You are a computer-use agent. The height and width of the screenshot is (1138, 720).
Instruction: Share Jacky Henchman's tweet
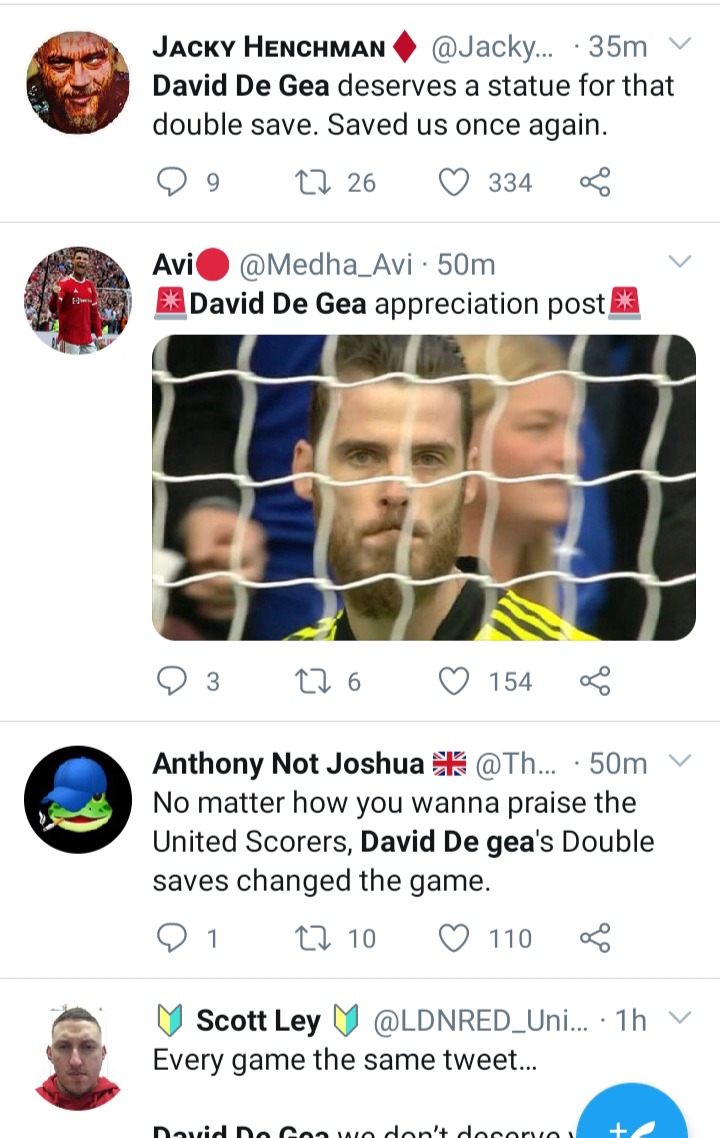click(595, 181)
